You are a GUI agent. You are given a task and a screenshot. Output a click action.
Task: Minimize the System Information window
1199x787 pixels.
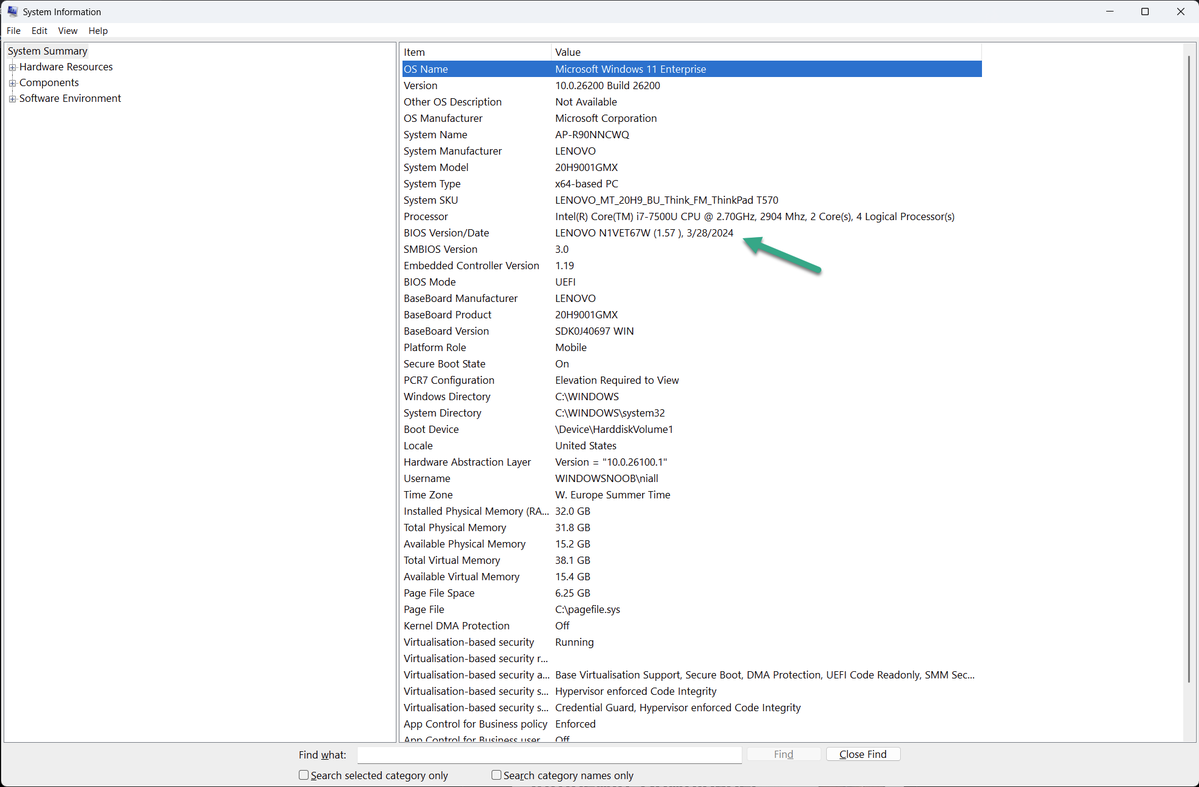point(1110,11)
